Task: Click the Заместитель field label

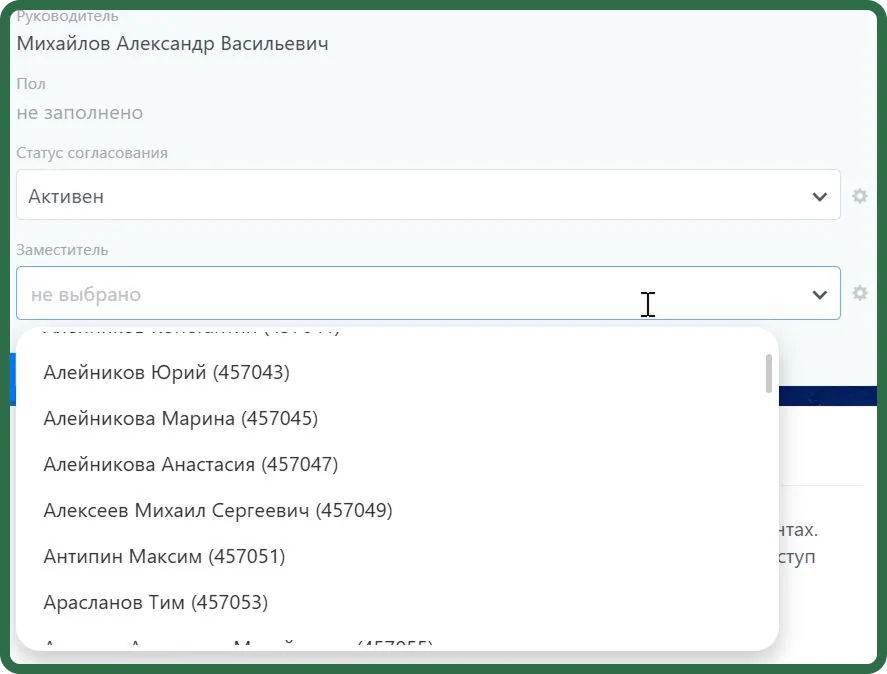Action: tap(62, 250)
